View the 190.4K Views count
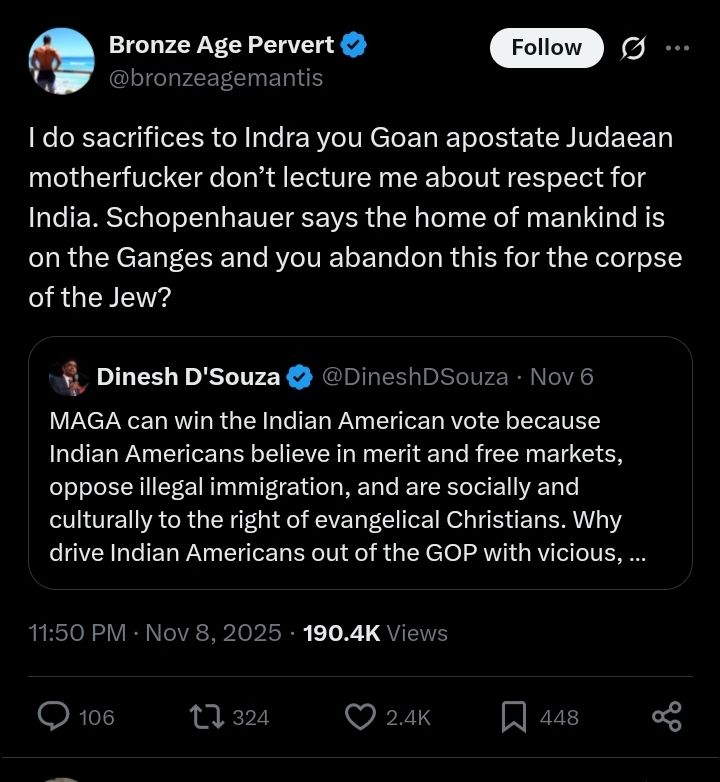This screenshot has width=720, height=782. coord(375,633)
